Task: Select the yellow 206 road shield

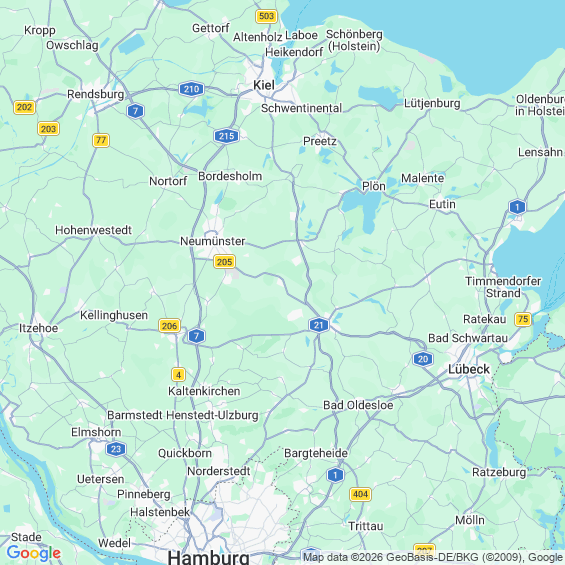Action: click(x=169, y=326)
